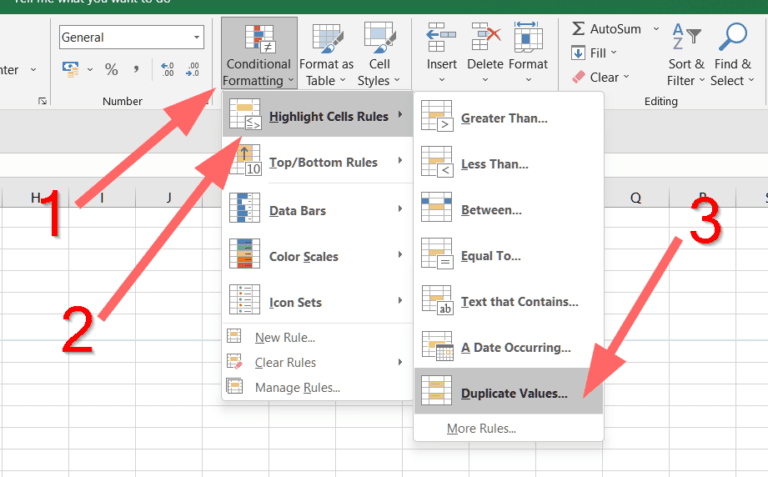The height and width of the screenshot is (477, 768).
Task: Click the Icon Sets list icon
Action: point(244,299)
